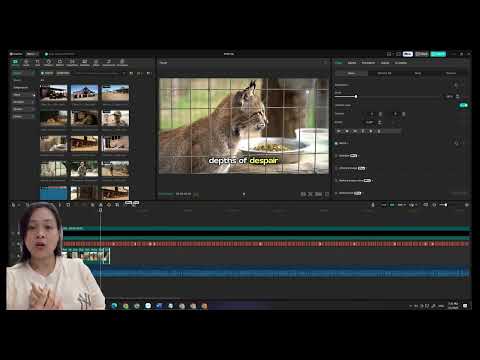Image resolution: width=480 pixels, height=360 pixels.
Task: Switch to the Video tab in inspector
Action: tap(339, 63)
